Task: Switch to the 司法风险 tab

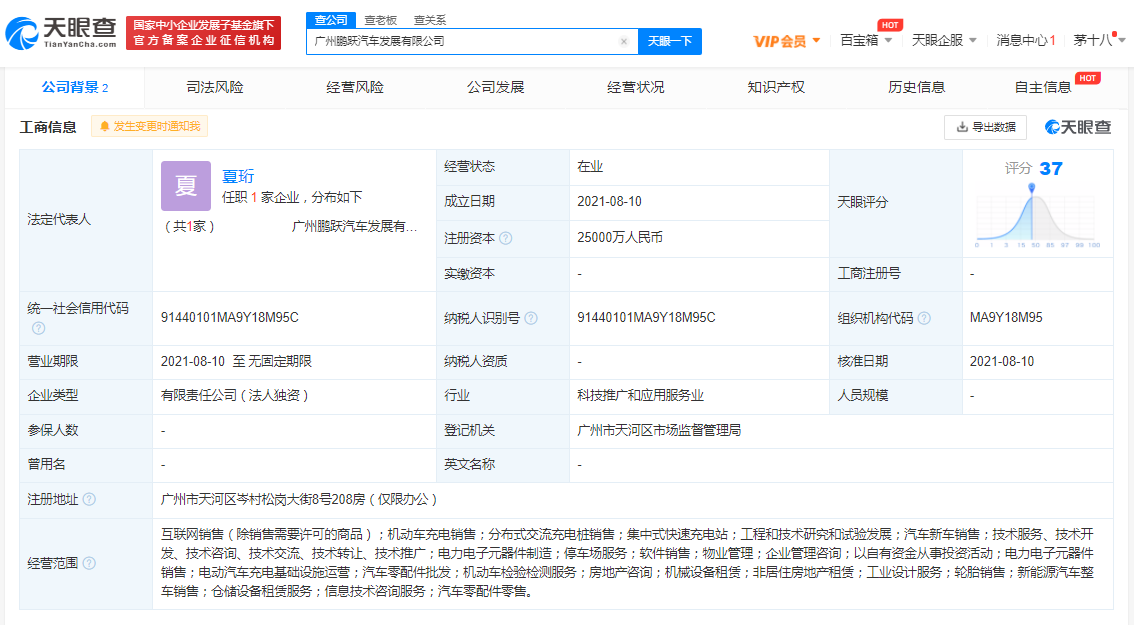Action: 215,87
